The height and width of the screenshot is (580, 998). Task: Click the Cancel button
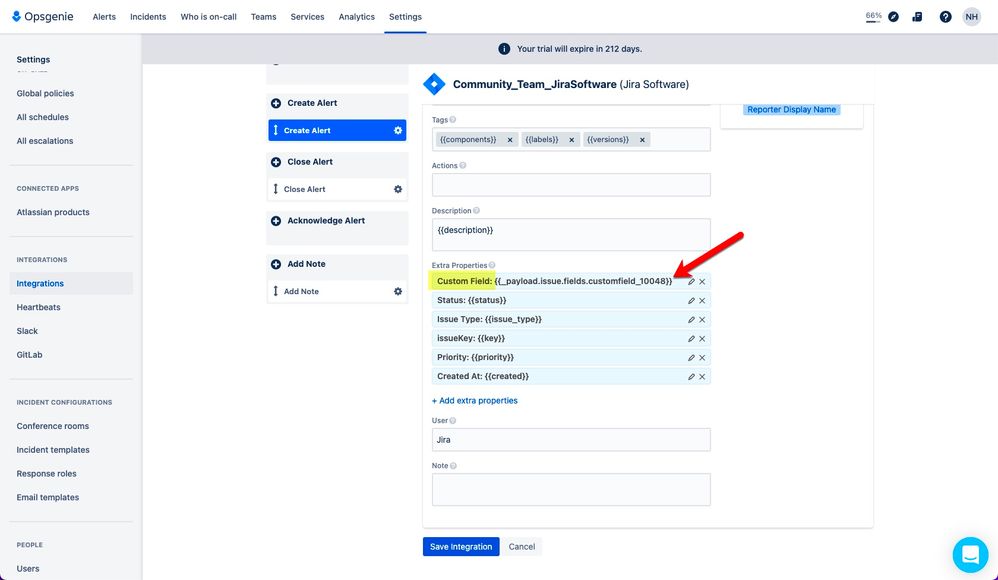[522, 547]
